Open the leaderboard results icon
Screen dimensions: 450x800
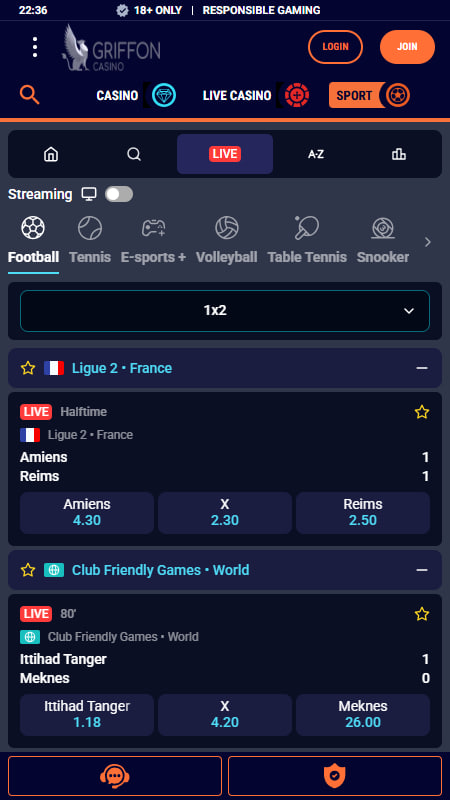pos(398,154)
